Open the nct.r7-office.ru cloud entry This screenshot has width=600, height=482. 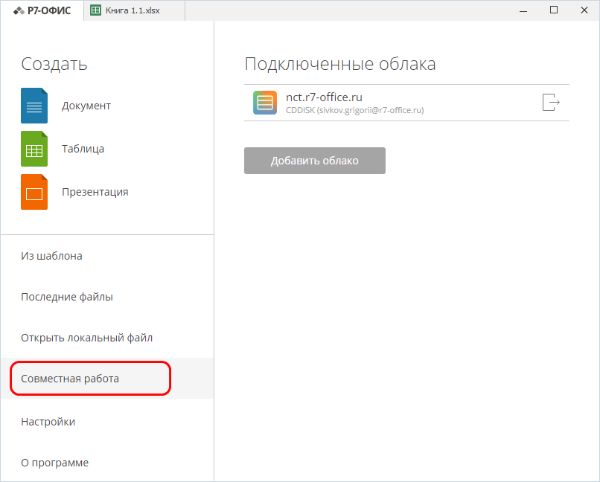tap(406, 103)
